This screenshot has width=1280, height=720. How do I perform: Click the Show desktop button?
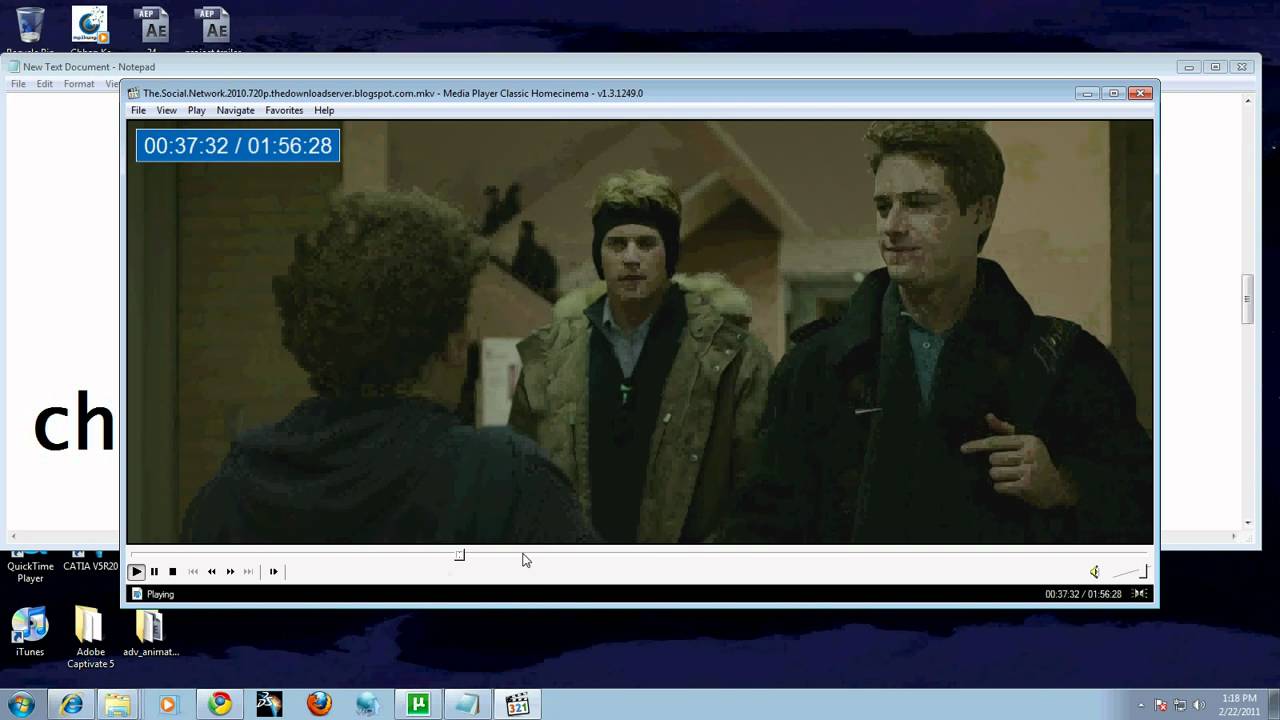[1273, 704]
